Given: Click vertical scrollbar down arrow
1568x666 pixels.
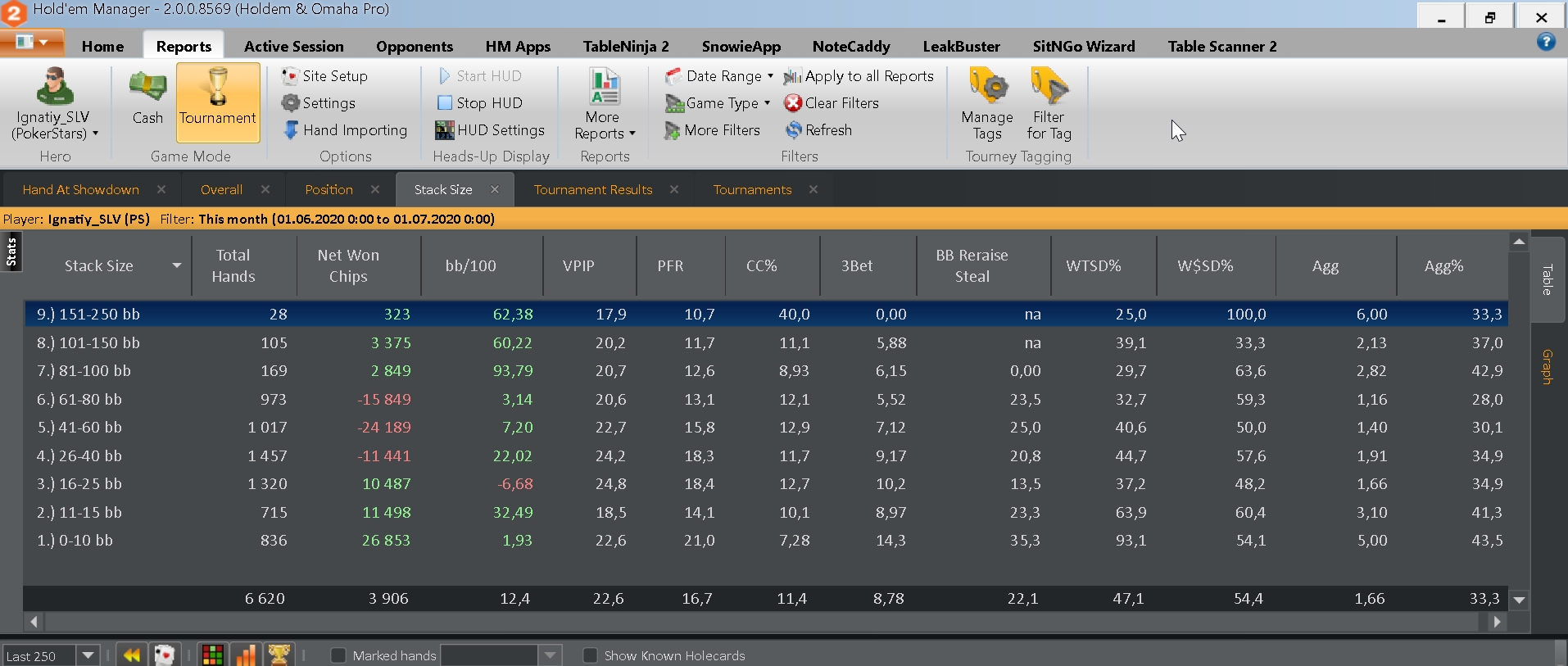Looking at the screenshot, I should point(1519,600).
